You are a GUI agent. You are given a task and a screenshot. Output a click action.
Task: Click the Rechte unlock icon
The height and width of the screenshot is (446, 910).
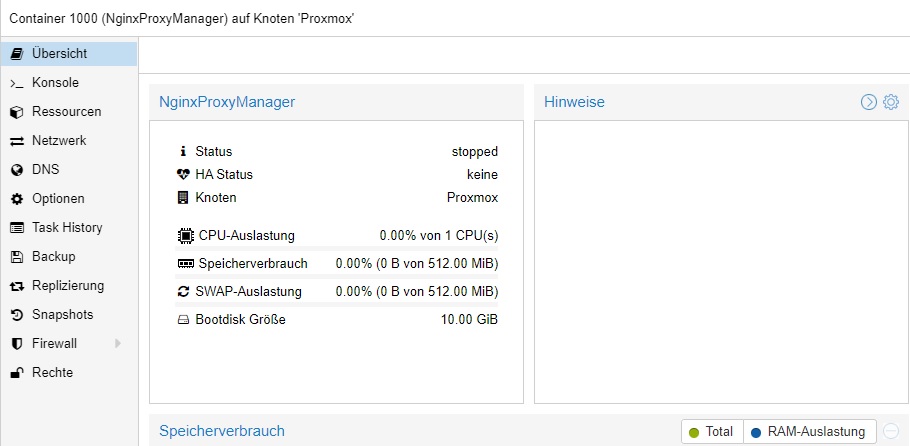(16, 373)
